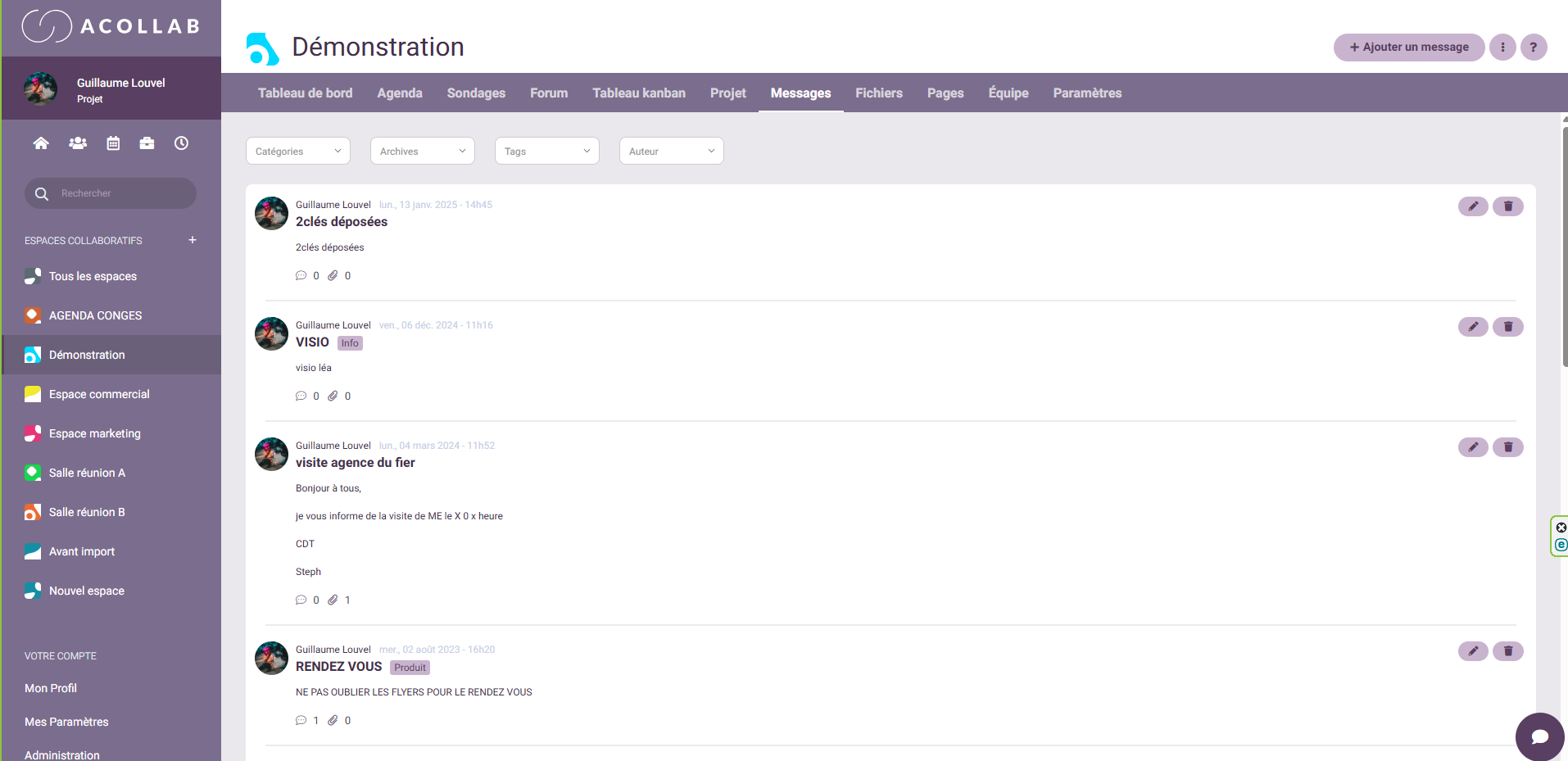1568x761 pixels.
Task: Select Espace marketing in the sidebar
Action: point(94,433)
